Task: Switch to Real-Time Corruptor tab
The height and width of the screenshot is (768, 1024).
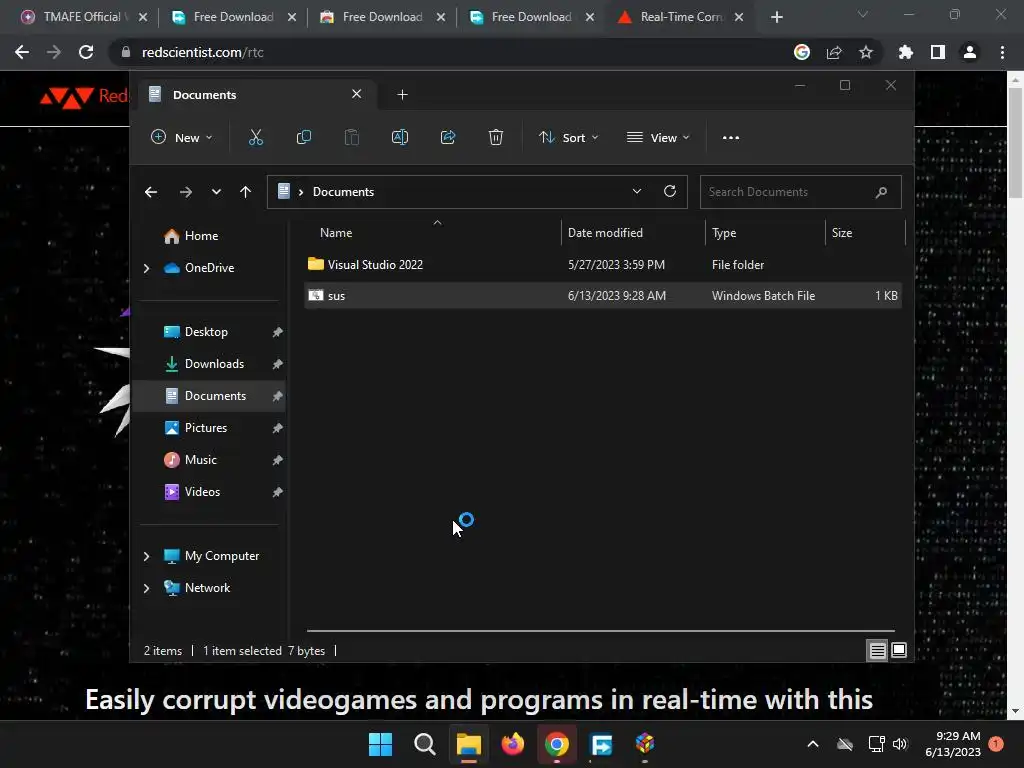Action: (680, 17)
